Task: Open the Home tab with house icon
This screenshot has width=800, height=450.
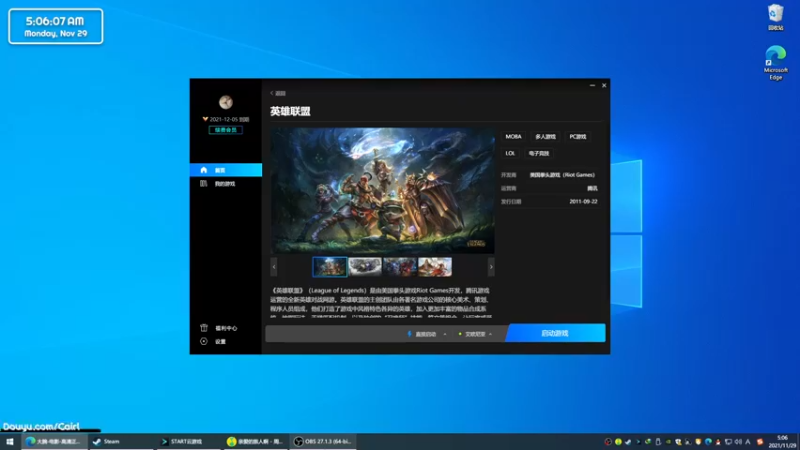Action: pyautogui.click(x=226, y=170)
